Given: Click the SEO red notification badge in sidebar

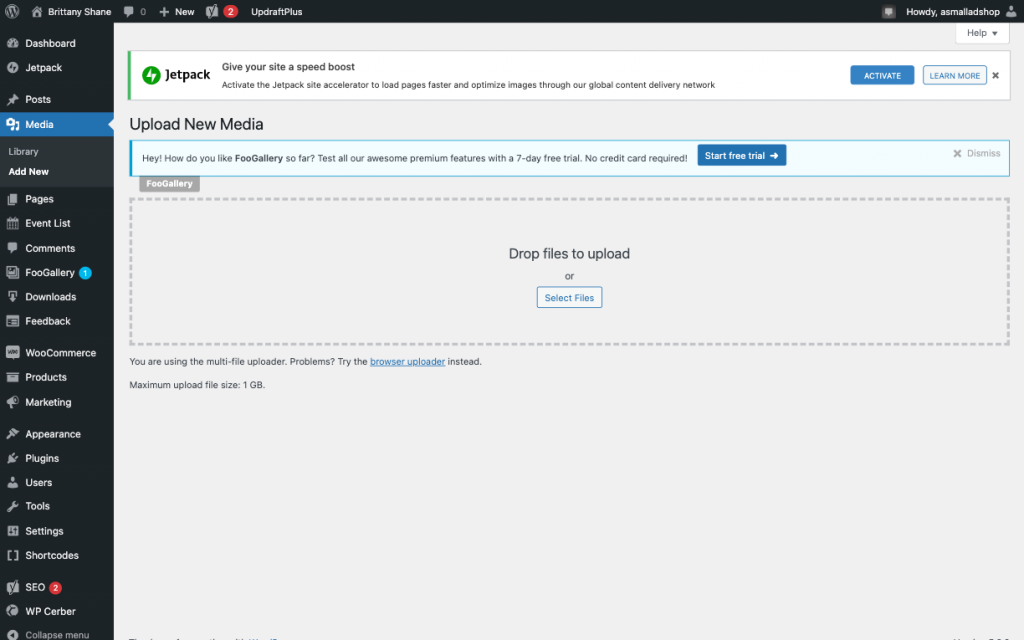Looking at the screenshot, I should [56, 588].
